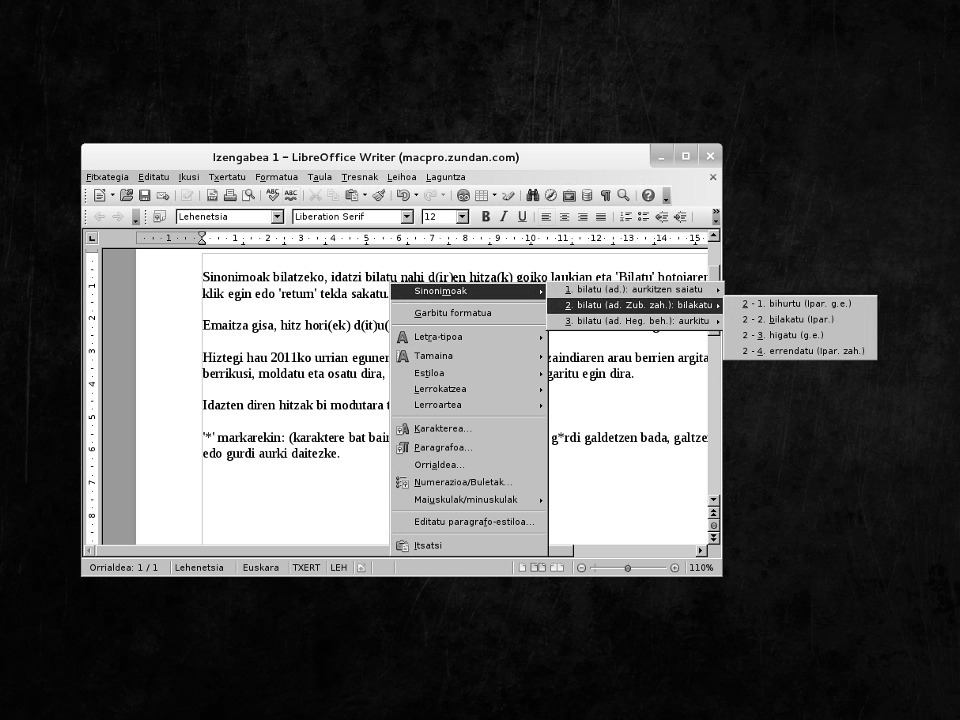Click the Euskara language field in status bar

pyautogui.click(x=261, y=568)
